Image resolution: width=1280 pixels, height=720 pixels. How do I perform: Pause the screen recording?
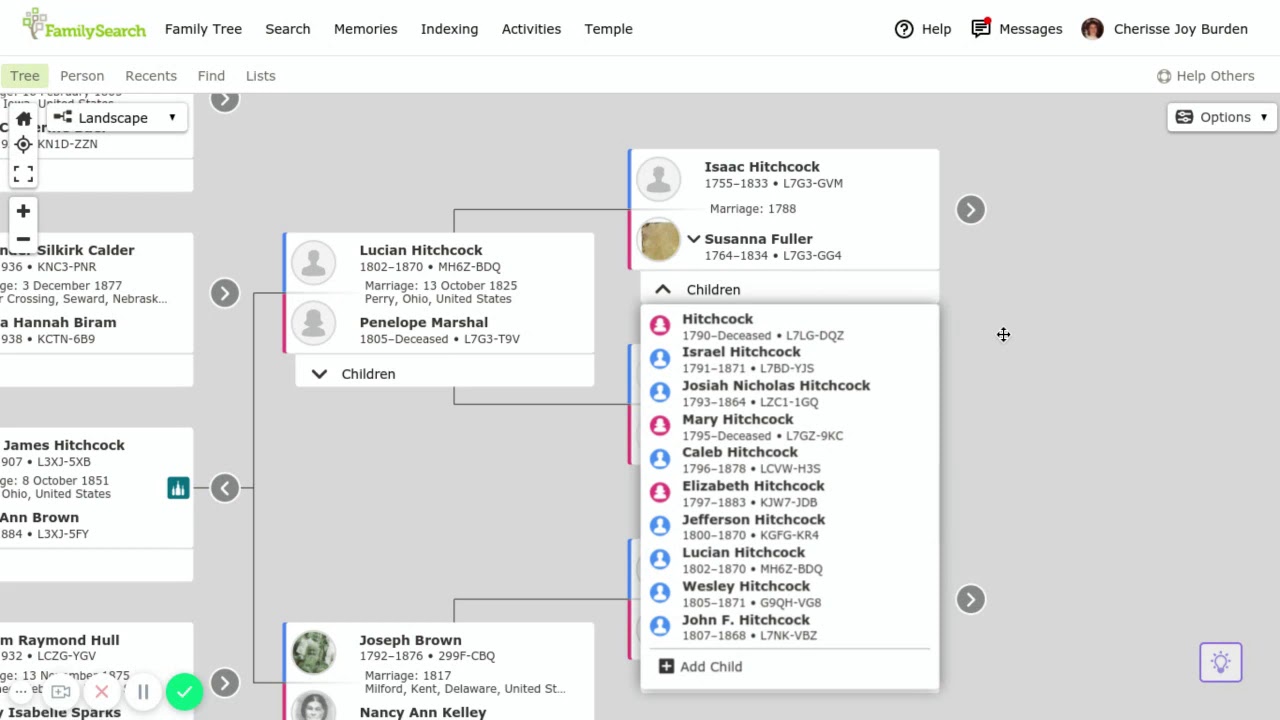143,691
